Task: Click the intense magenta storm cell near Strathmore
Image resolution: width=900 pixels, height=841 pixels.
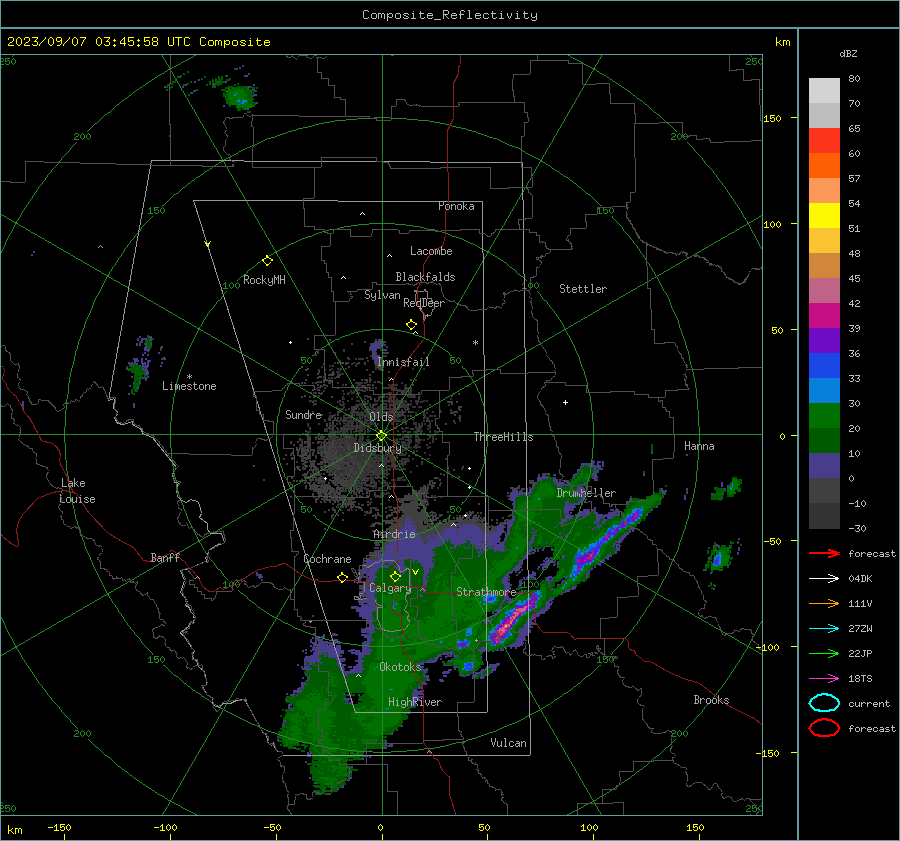Action: click(513, 619)
